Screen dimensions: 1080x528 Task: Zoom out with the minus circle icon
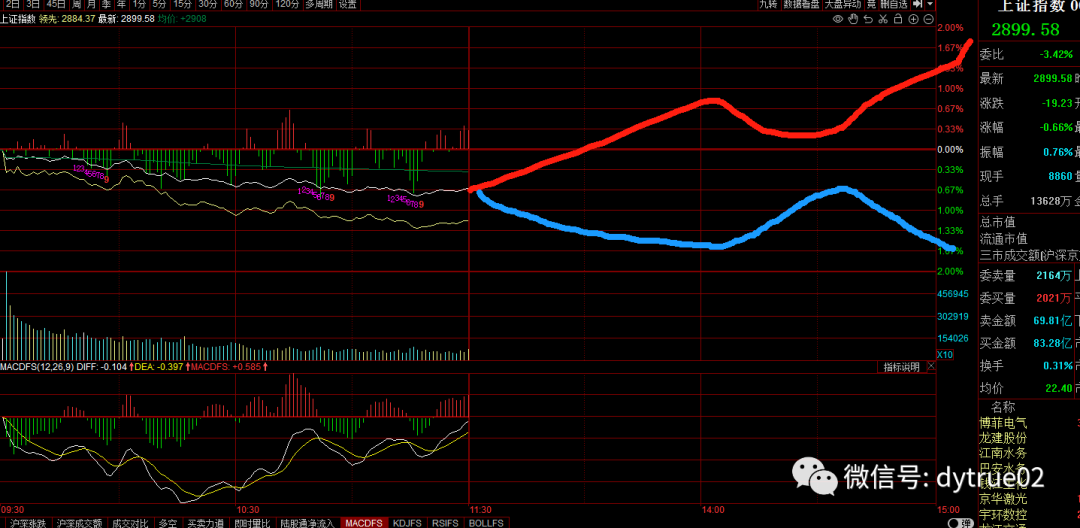click(928, 19)
